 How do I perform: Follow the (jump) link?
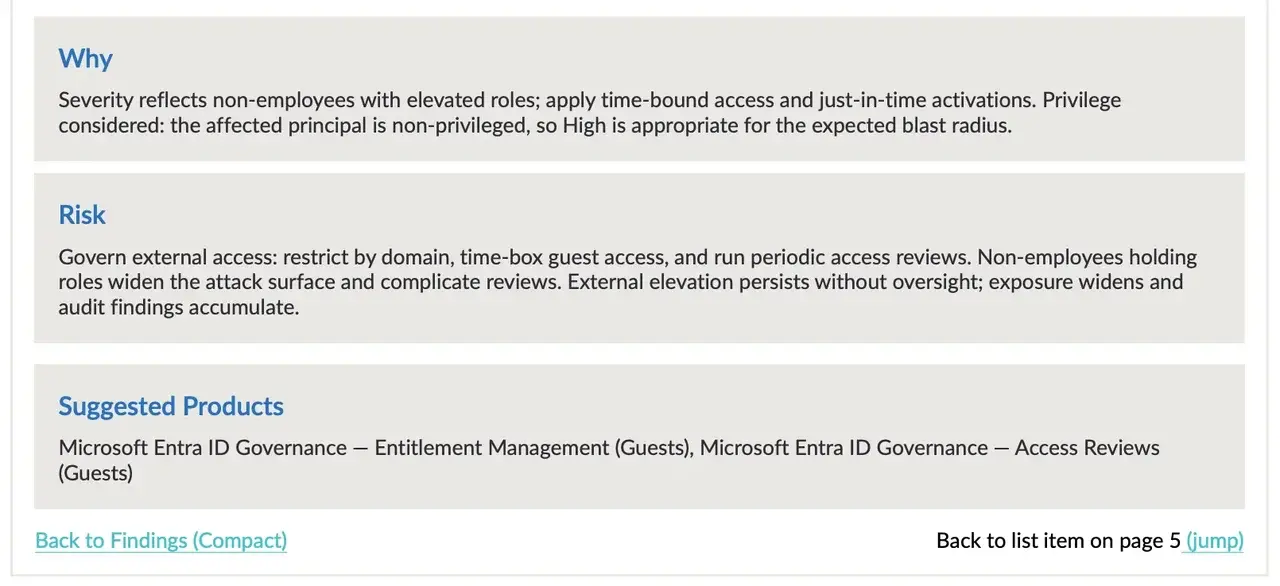click(1214, 541)
